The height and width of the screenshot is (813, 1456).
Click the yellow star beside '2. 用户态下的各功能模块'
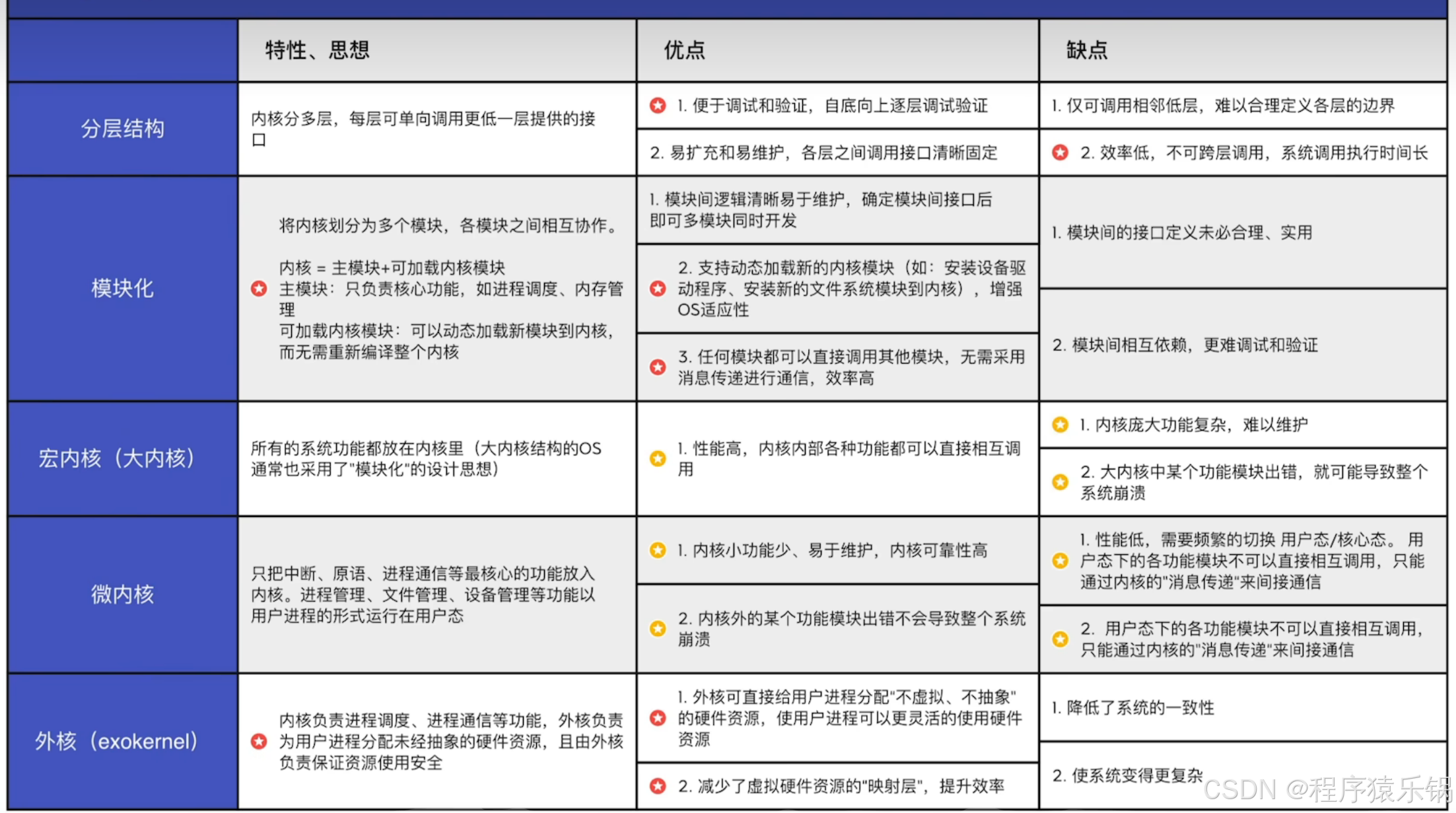pyautogui.click(x=1060, y=639)
